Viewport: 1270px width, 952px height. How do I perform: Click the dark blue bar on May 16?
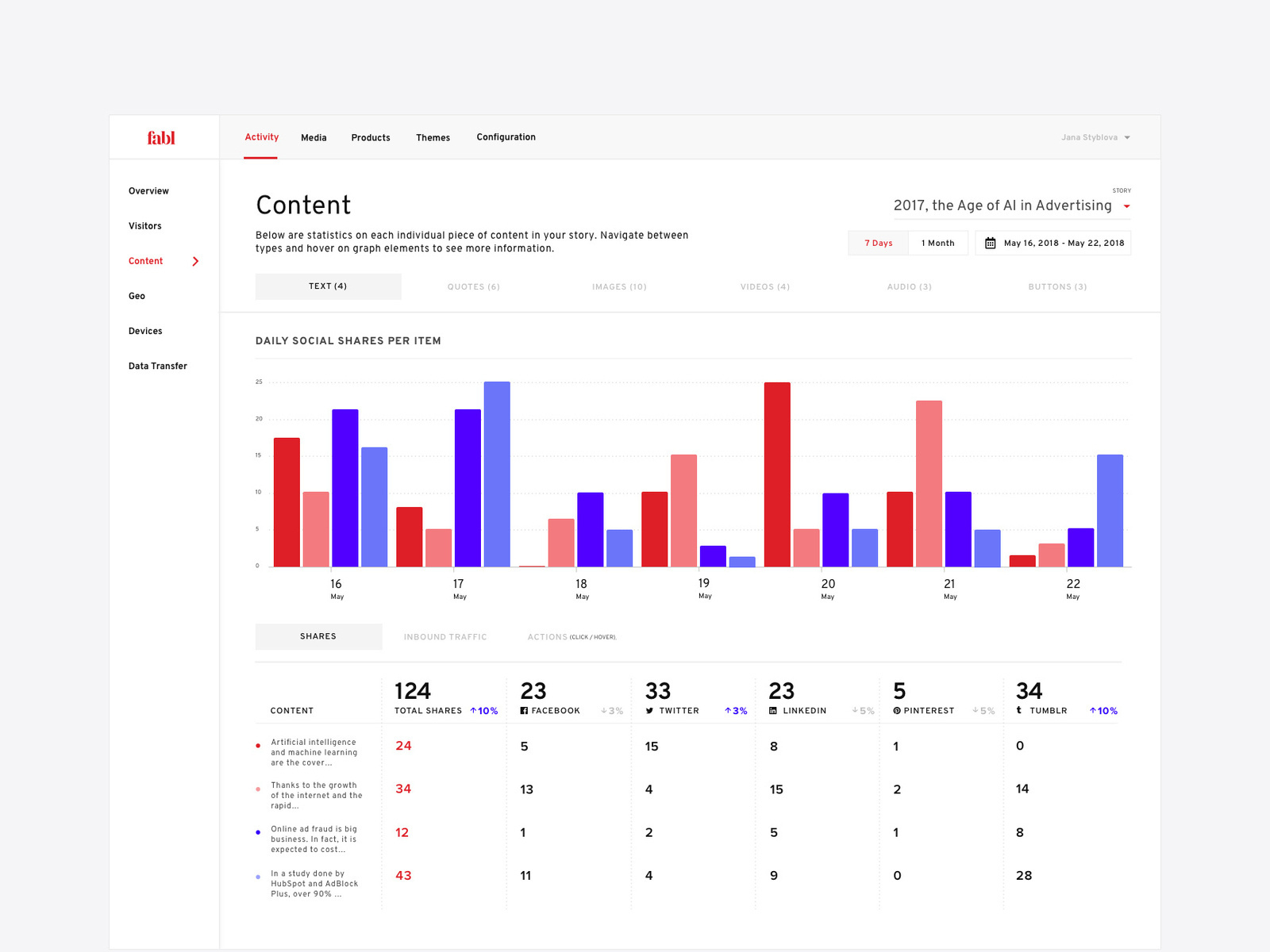(345, 488)
